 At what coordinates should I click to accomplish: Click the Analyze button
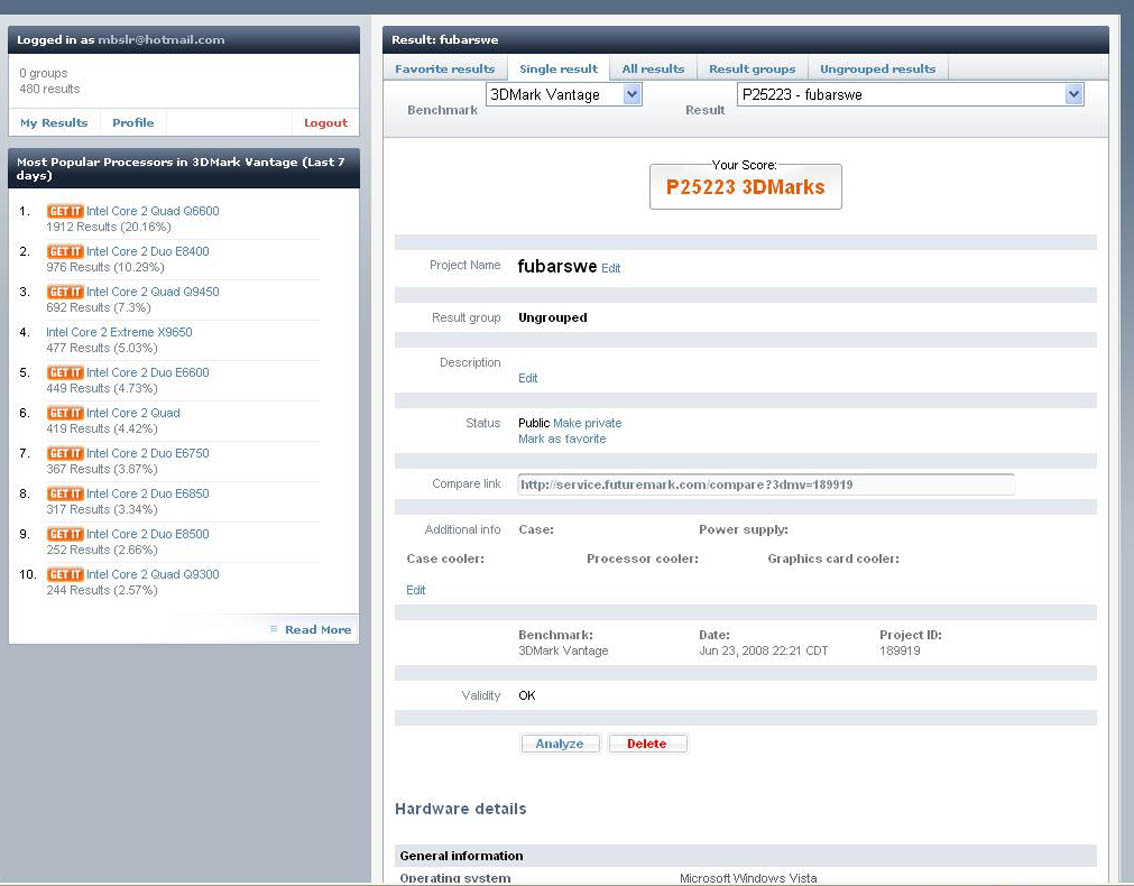(560, 744)
